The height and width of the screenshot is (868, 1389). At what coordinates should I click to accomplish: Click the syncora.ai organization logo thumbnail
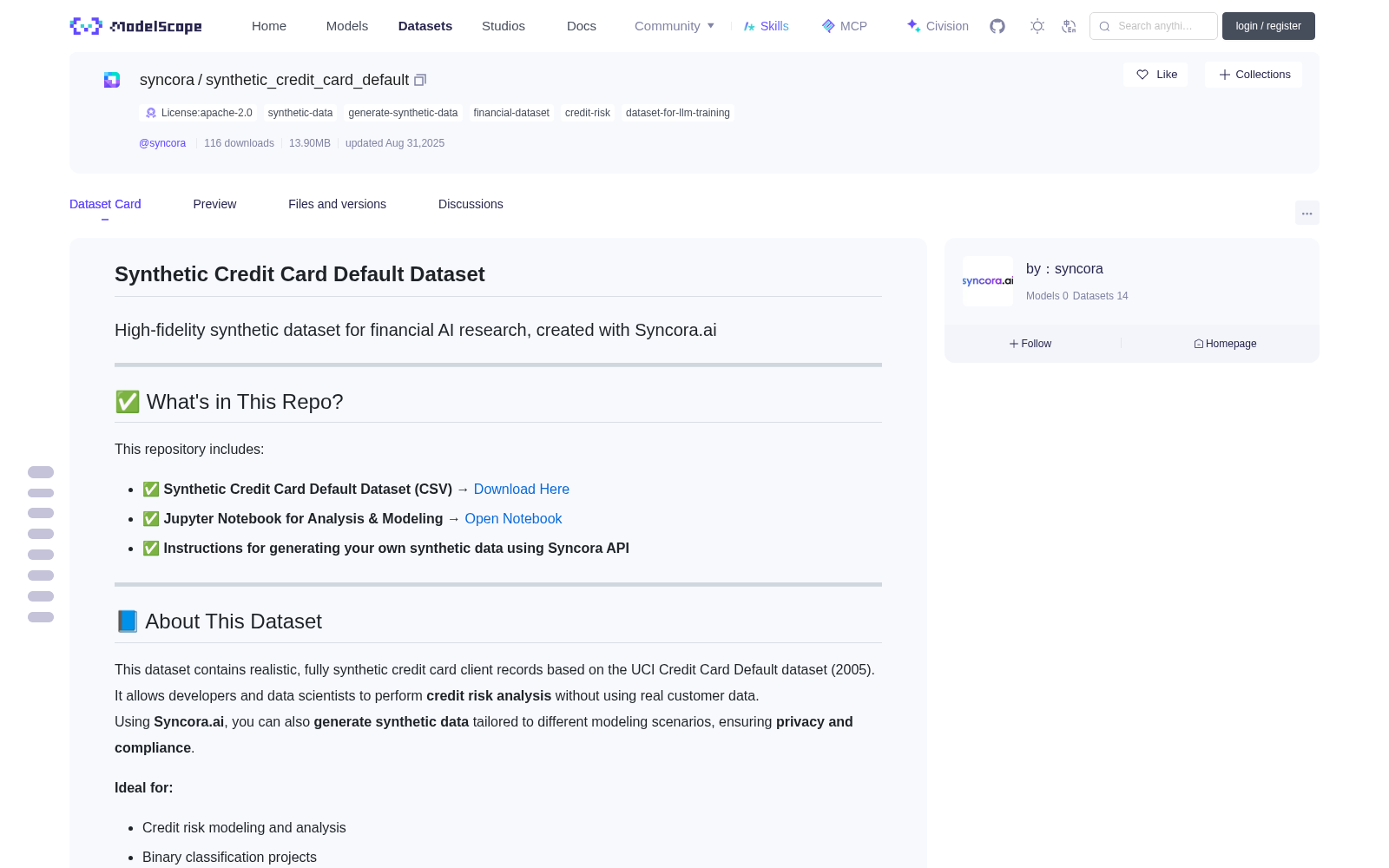pos(988,281)
